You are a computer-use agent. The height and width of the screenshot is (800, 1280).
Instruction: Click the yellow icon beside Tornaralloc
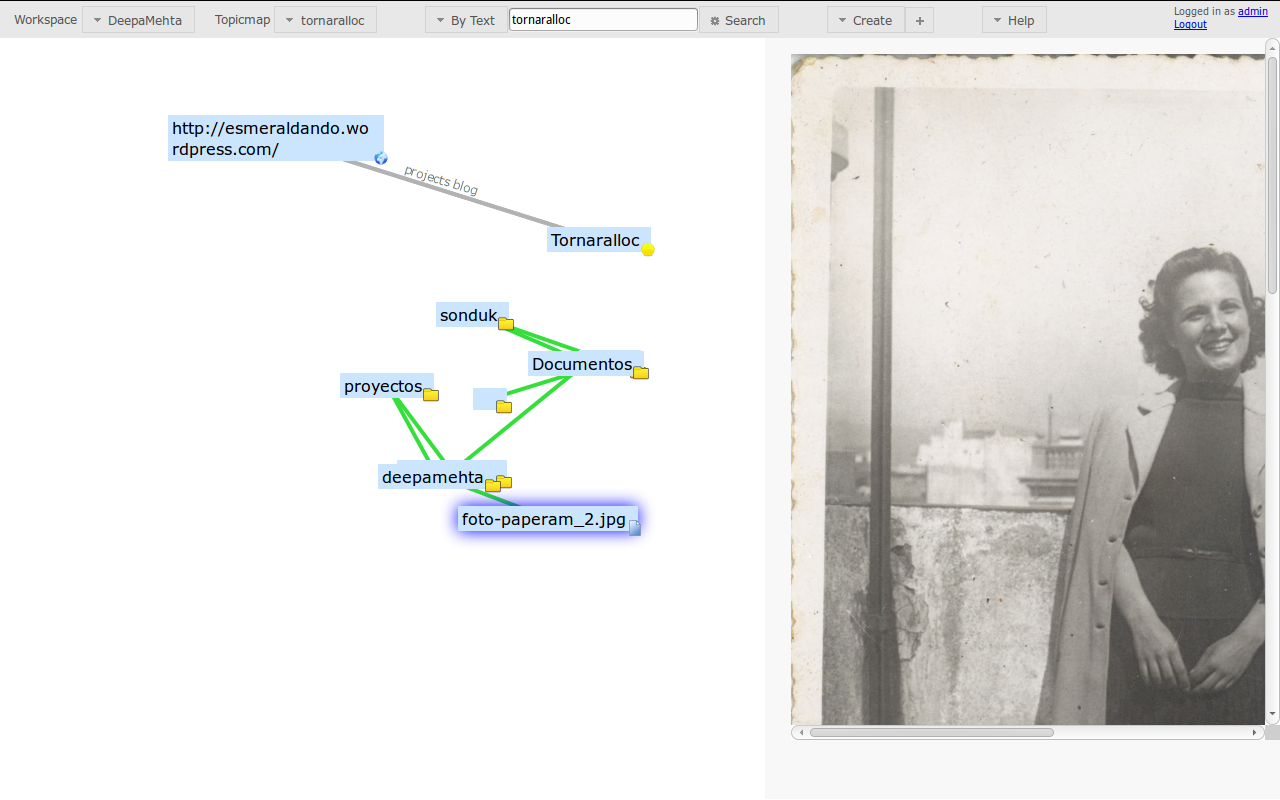(x=648, y=250)
